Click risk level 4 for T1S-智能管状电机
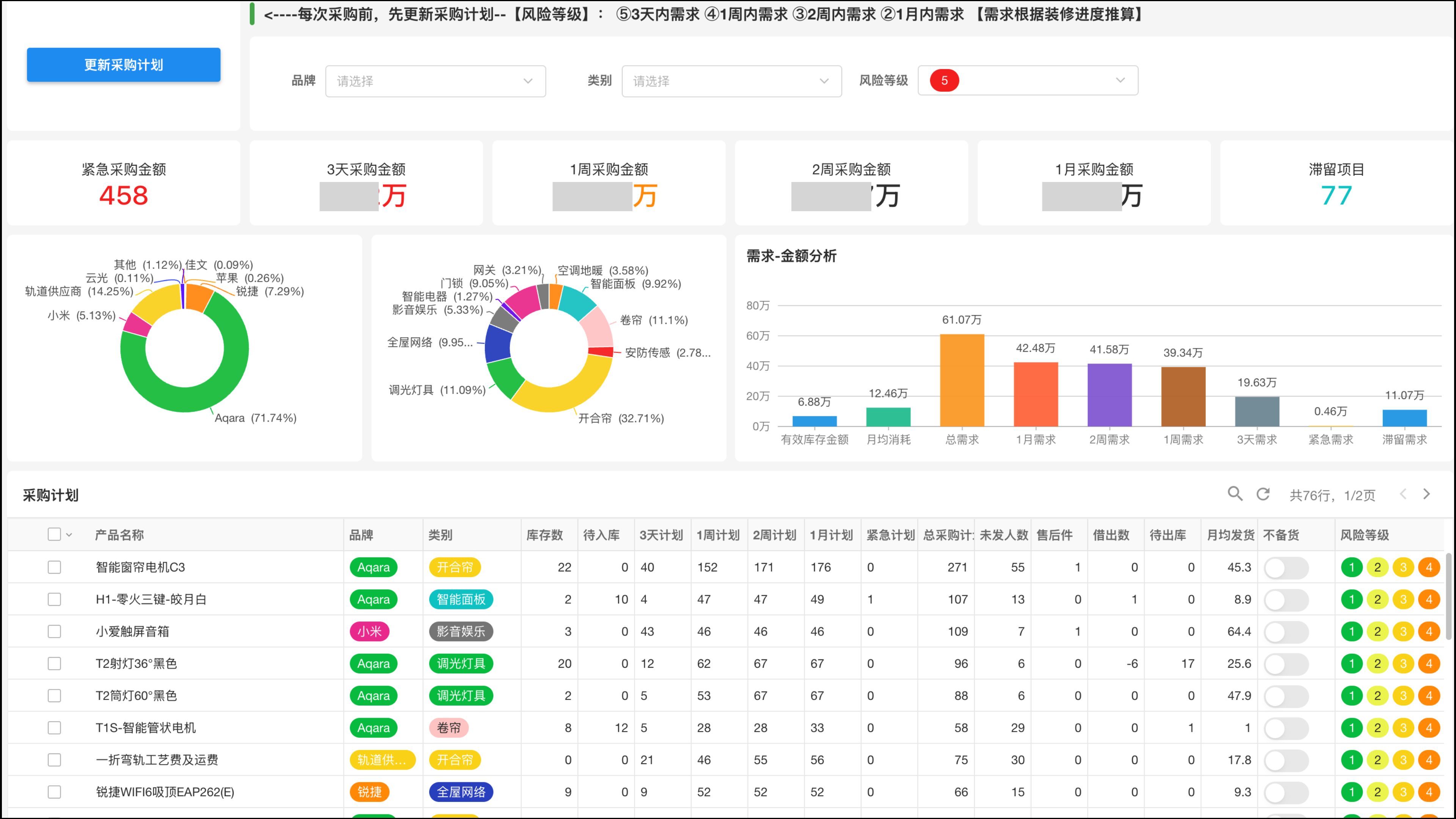The width and height of the screenshot is (1456, 819). pos(1429,728)
